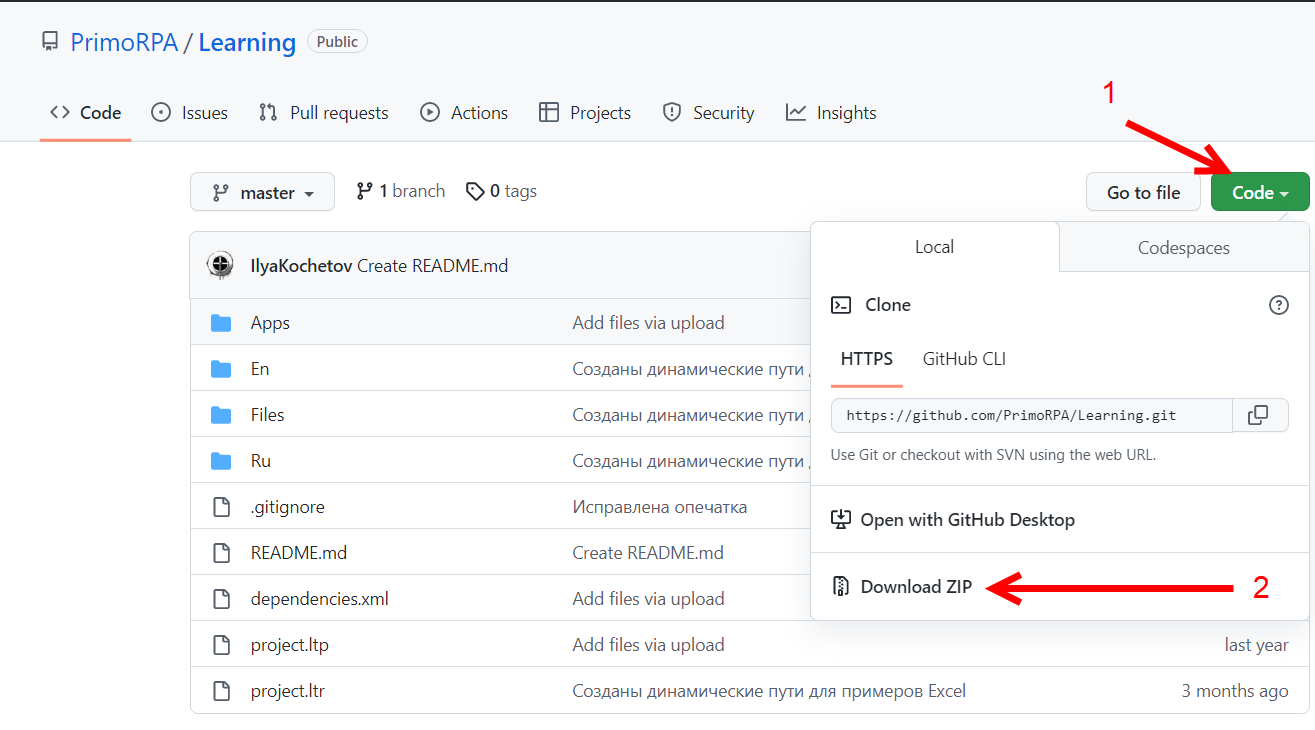Open the Apps folder
Image resolution: width=1315 pixels, height=730 pixels.
pos(270,323)
